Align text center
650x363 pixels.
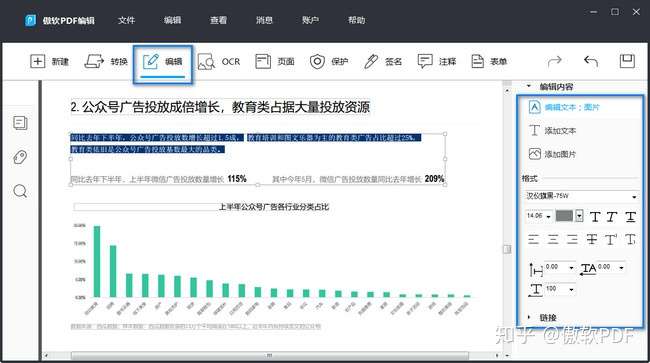[553, 239]
